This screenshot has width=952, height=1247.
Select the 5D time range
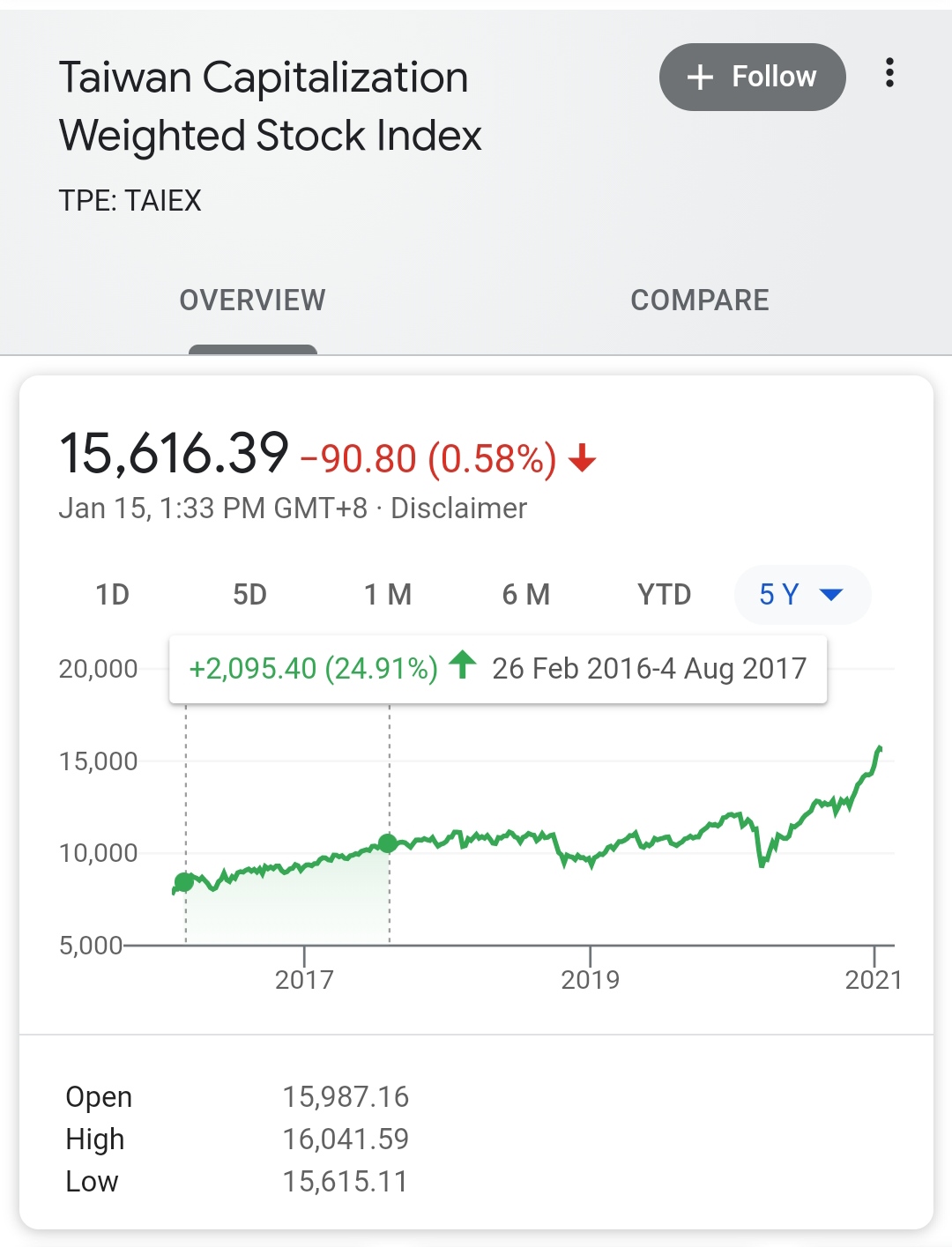249,595
